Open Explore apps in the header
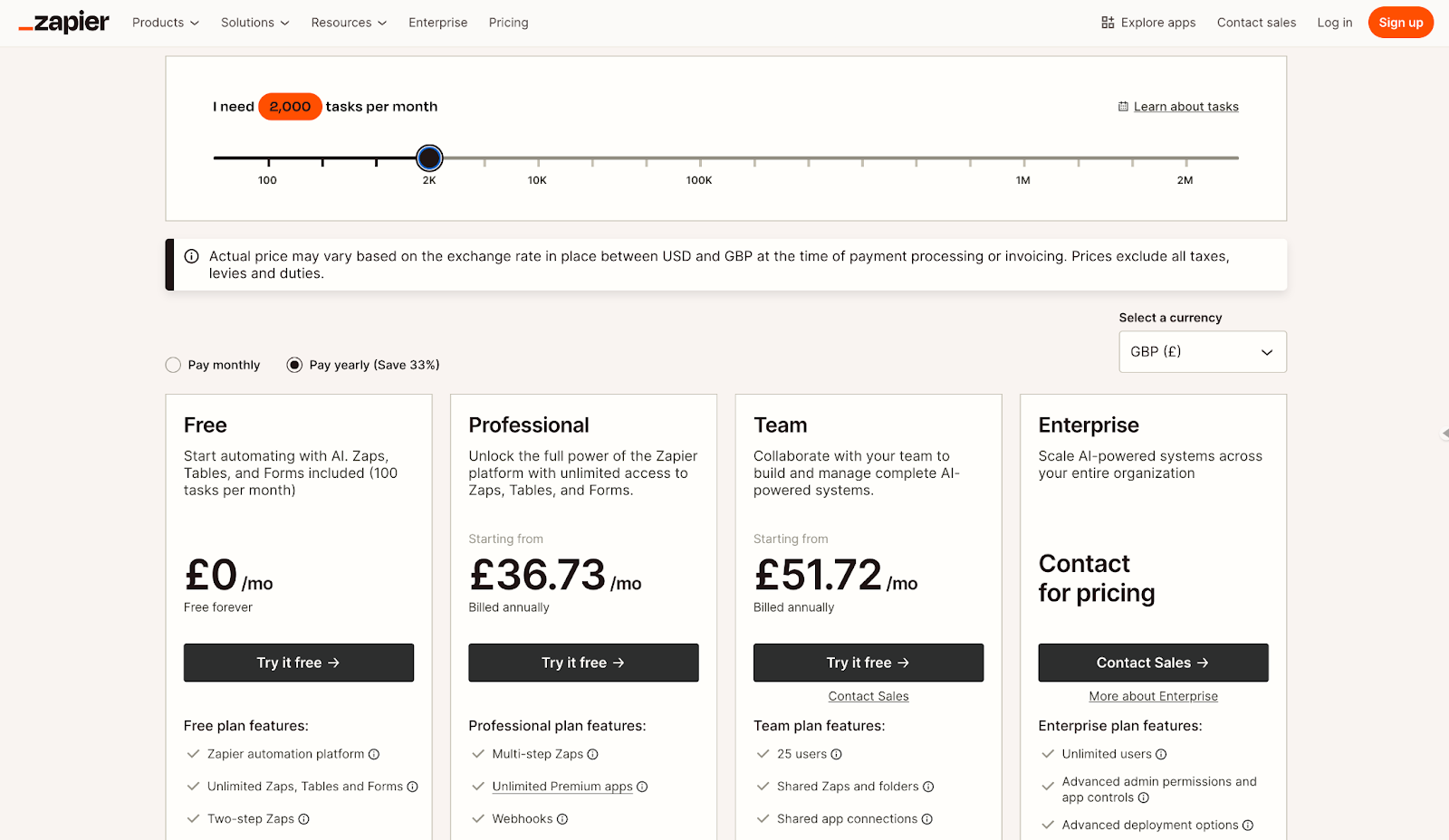 [1148, 23]
